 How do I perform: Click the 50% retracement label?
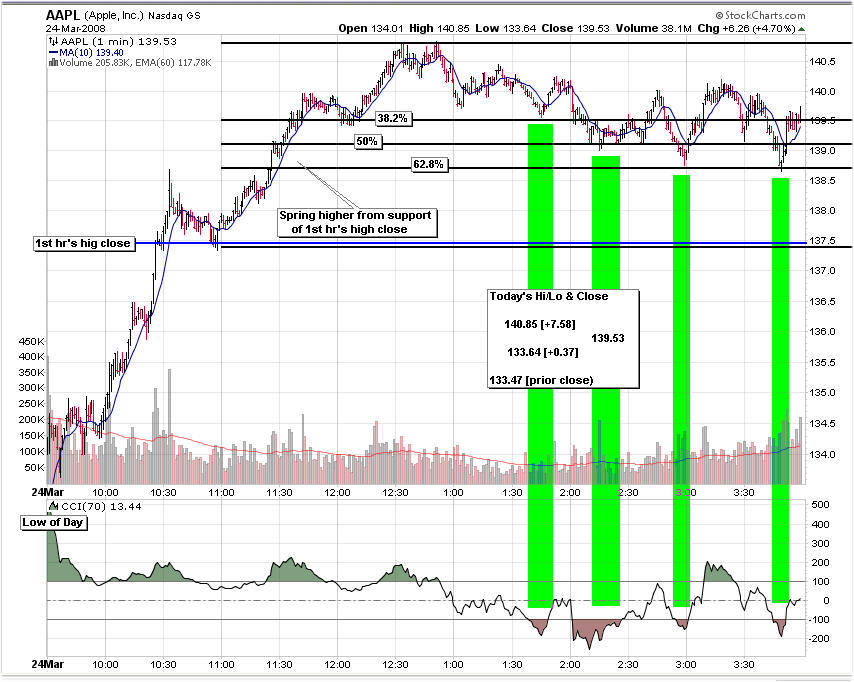[367, 142]
